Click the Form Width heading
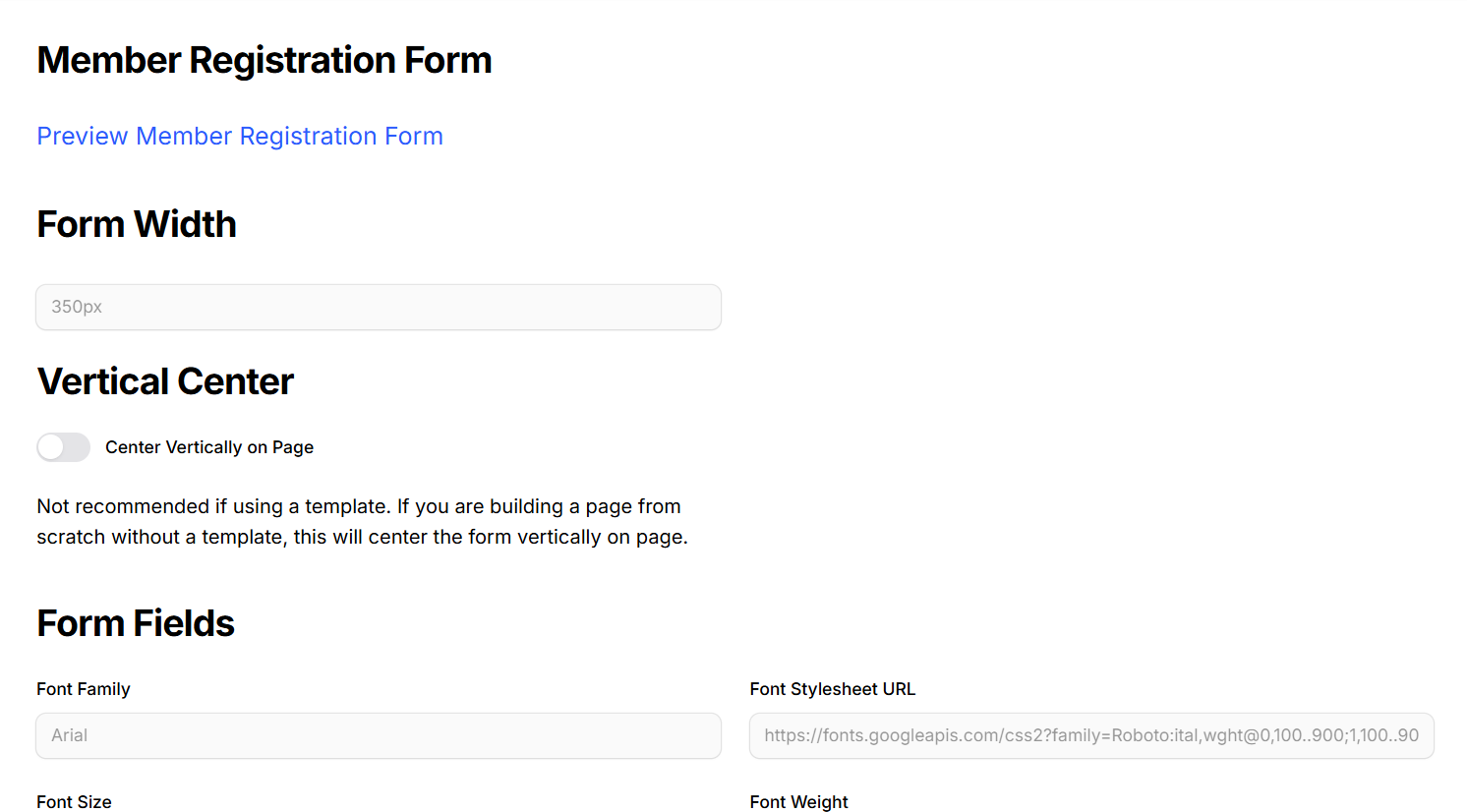 pyautogui.click(x=137, y=224)
